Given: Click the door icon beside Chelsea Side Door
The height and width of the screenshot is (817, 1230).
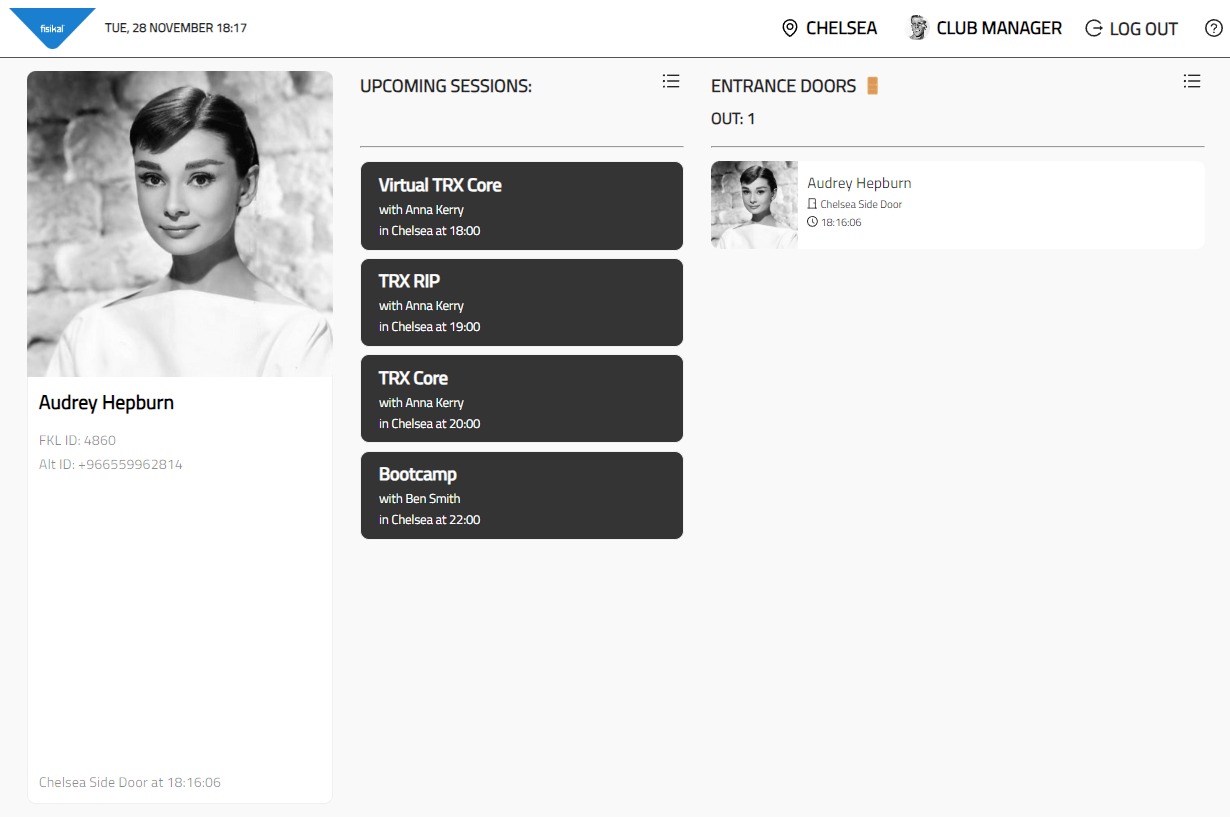Looking at the screenshot, I should click(812, 204).
